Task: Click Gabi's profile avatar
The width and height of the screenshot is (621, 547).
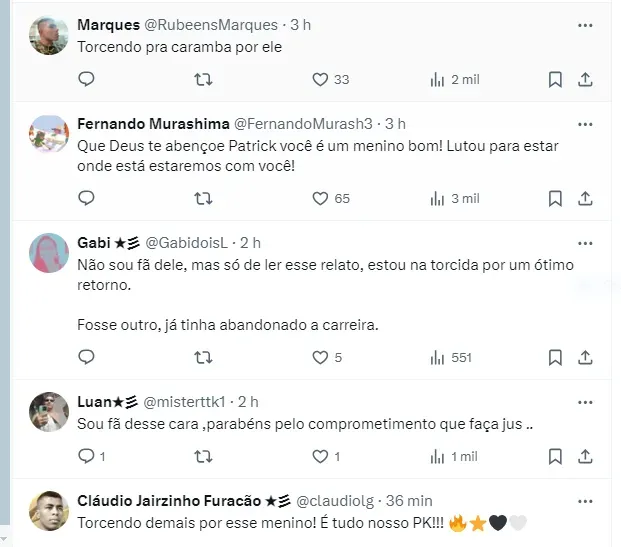Action: 49,252
